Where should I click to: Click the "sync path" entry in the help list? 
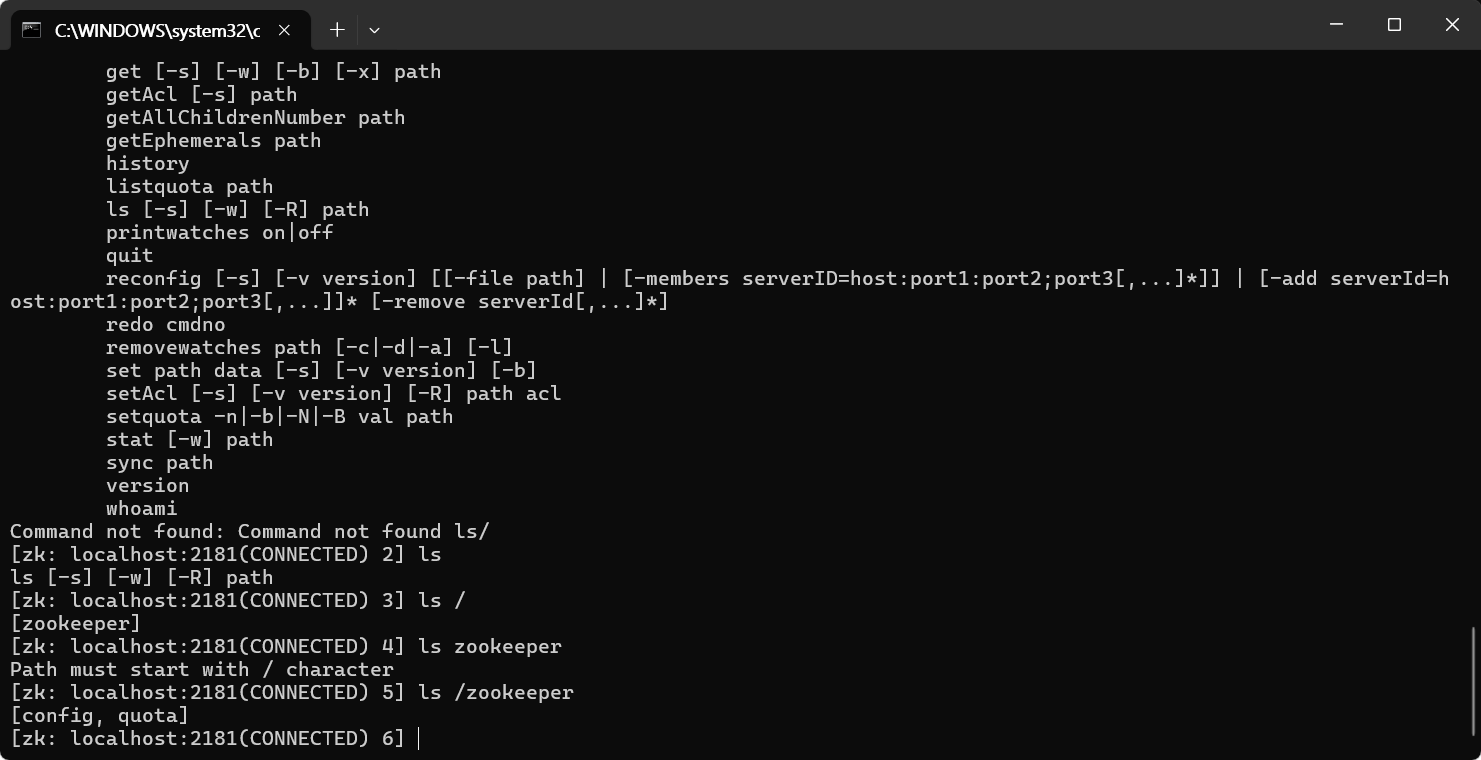coord(159,463)
